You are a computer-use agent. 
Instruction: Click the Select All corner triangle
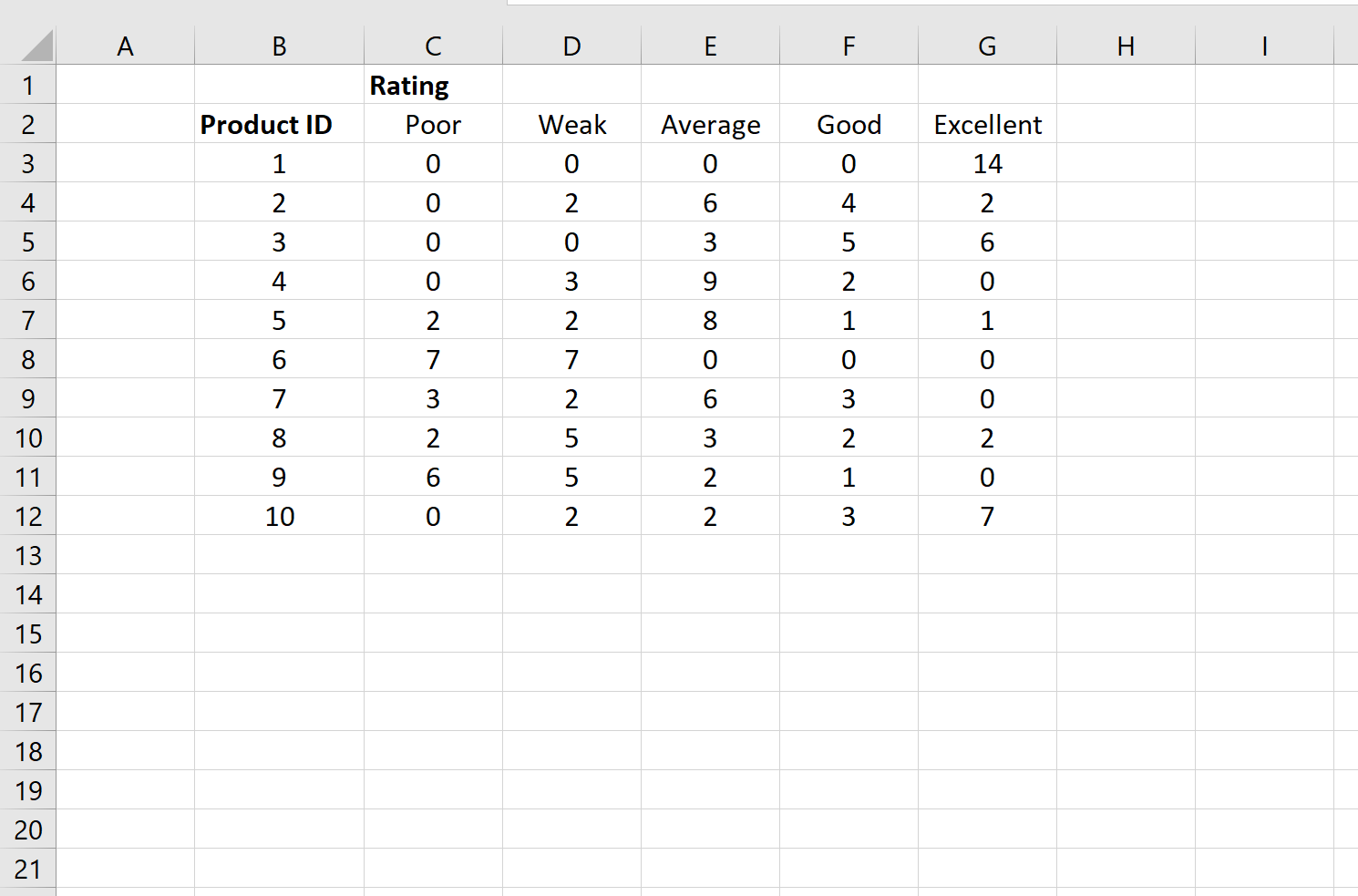36,46
